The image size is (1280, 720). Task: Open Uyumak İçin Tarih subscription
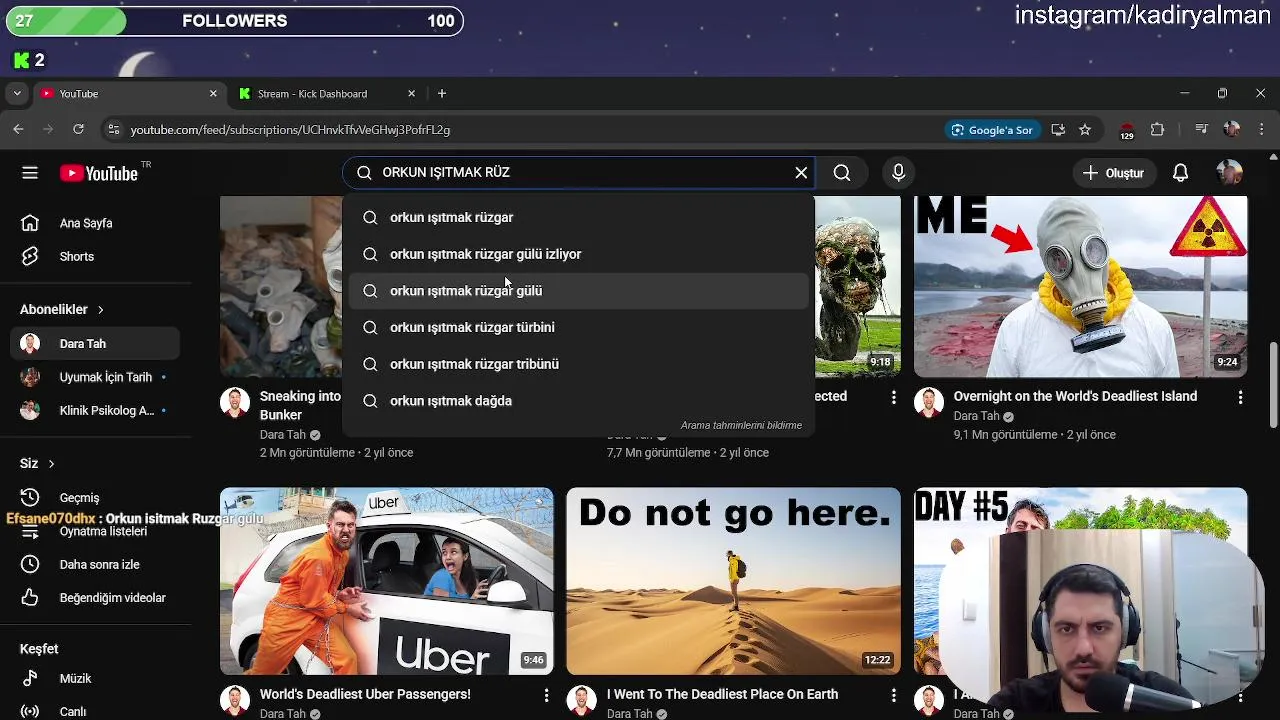pos(95,377)
